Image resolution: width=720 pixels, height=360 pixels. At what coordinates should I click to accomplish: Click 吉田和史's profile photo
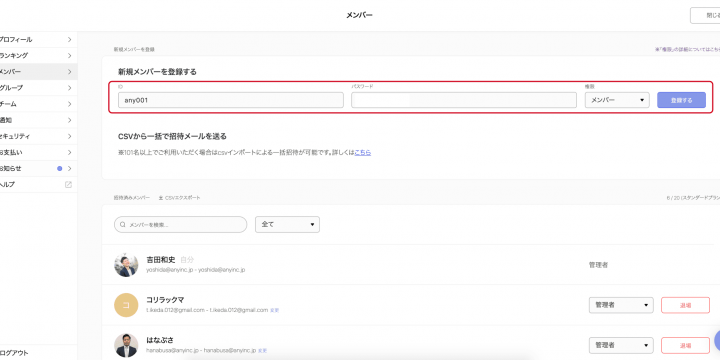[126, 265]
